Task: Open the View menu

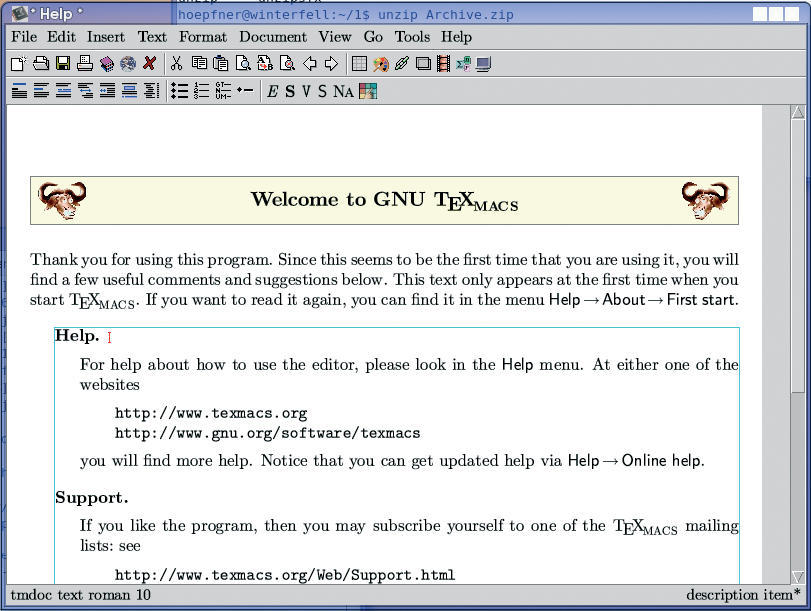Action: coord(335,37)
